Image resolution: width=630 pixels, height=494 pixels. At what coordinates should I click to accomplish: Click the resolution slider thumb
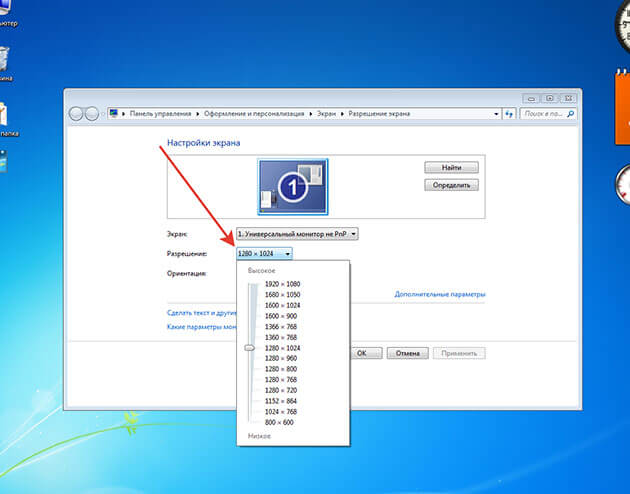(250, 348)
